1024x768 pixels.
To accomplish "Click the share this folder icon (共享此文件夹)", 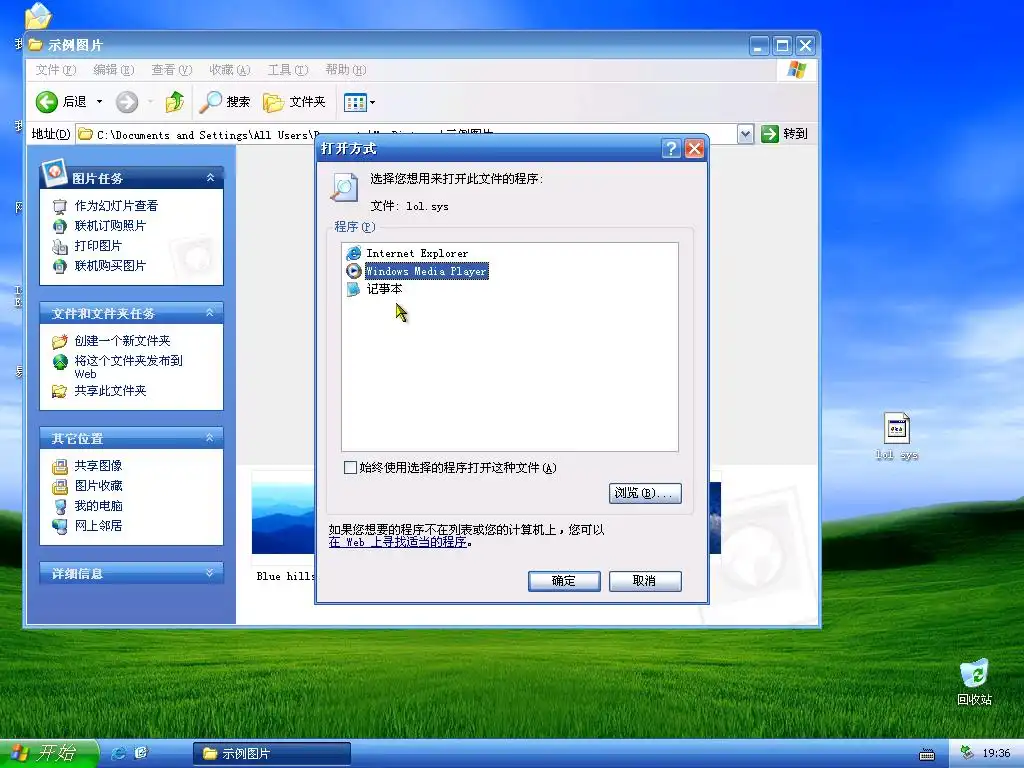I will pyautogui.click(x=59, y=391).
